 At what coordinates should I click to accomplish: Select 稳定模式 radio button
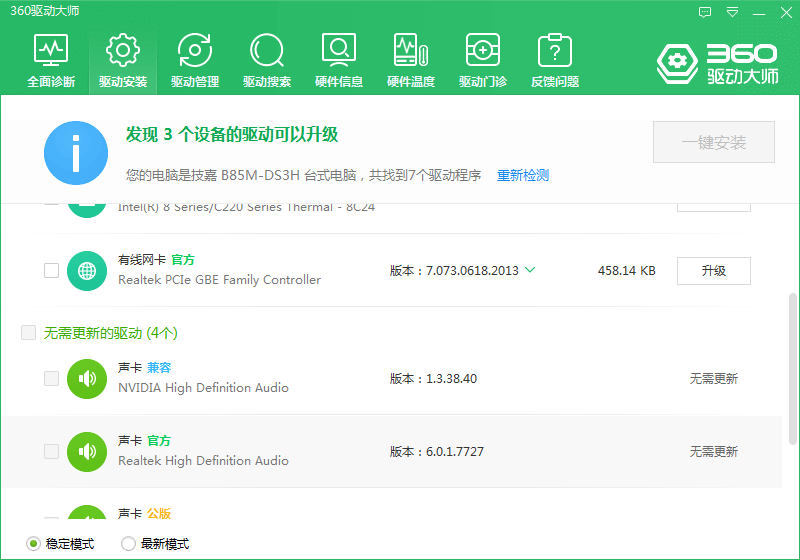tap(33, 544)
